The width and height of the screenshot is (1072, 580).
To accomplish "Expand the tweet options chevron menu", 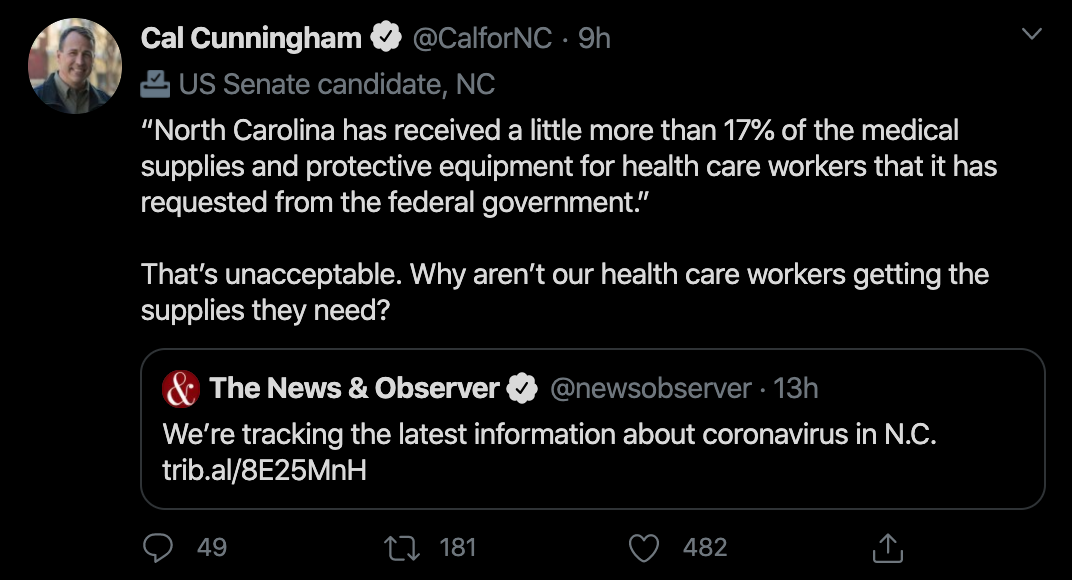I will pyautogui.click(x=1030, y=35).
